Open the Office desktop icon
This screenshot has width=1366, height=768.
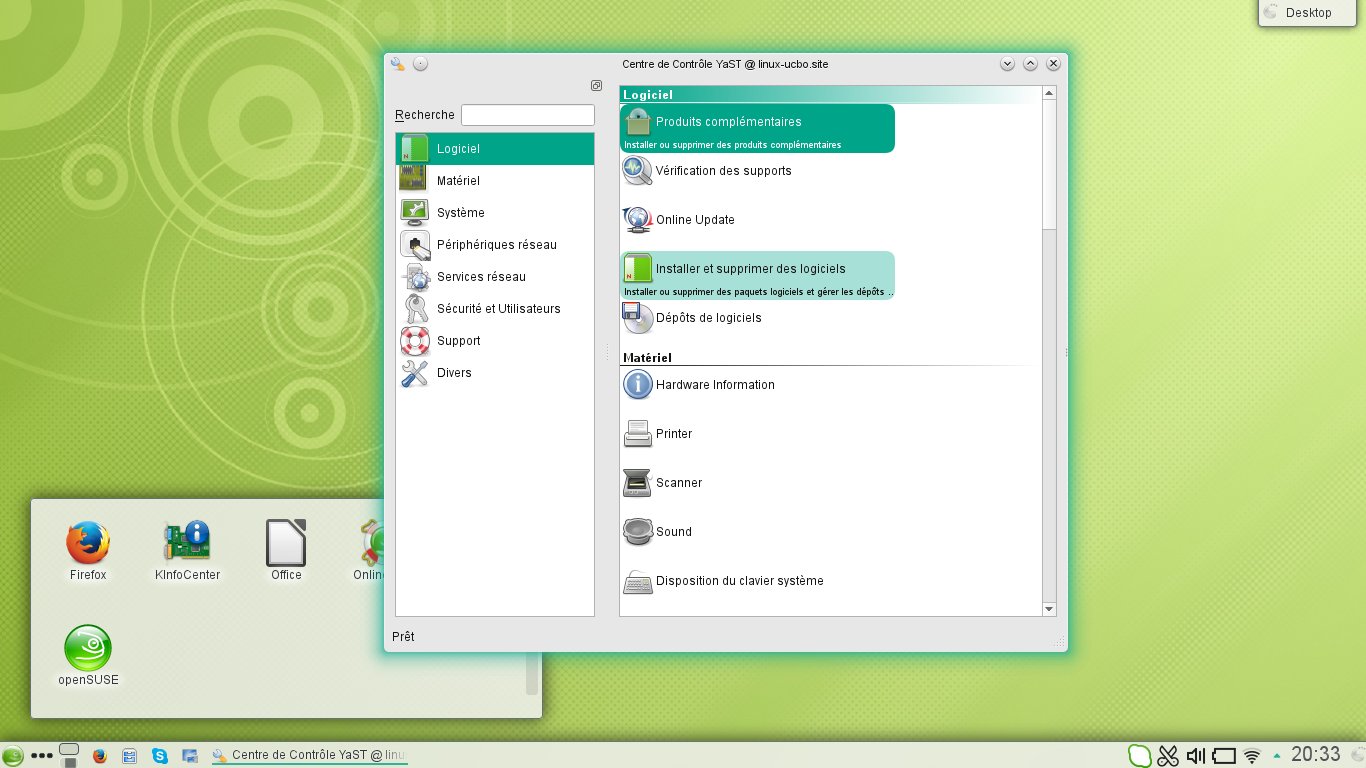(286, 550)
